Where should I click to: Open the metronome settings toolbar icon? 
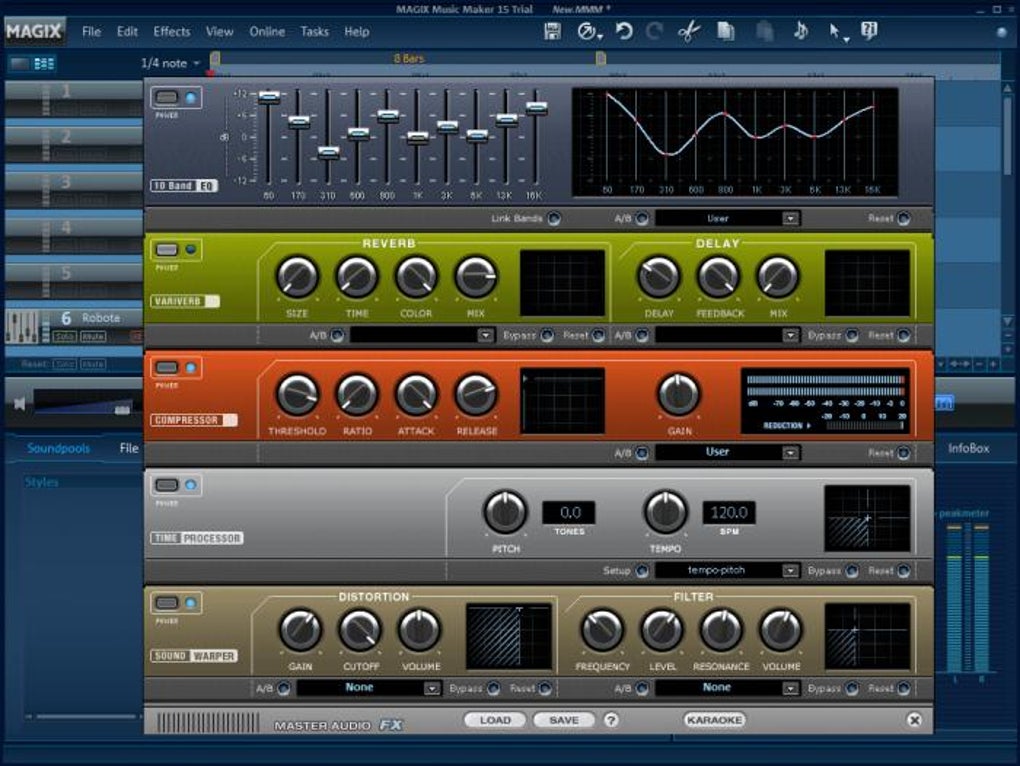[x=589, y=31]
